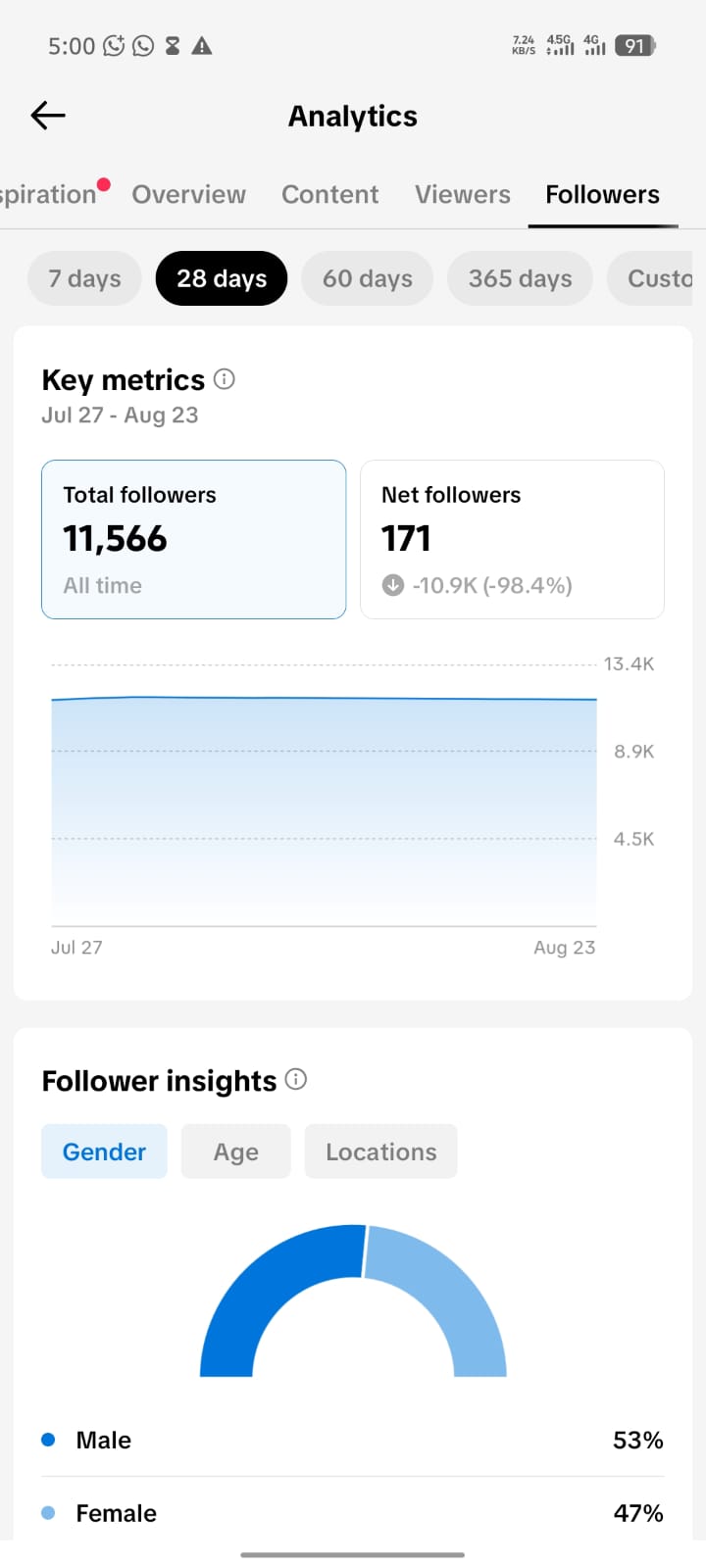706x1568 pixels.
Task: Tap the back arrow icon
Action: point(48,116)
